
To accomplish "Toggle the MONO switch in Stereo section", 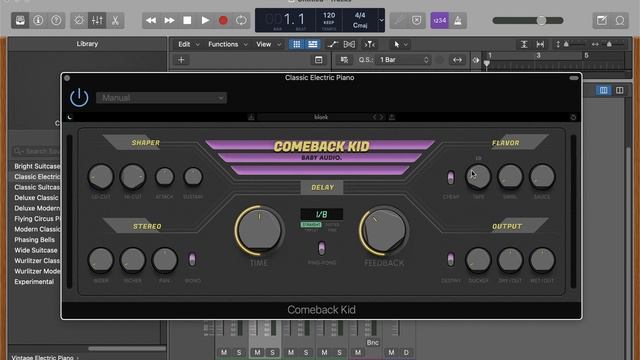I will point(192,259).
